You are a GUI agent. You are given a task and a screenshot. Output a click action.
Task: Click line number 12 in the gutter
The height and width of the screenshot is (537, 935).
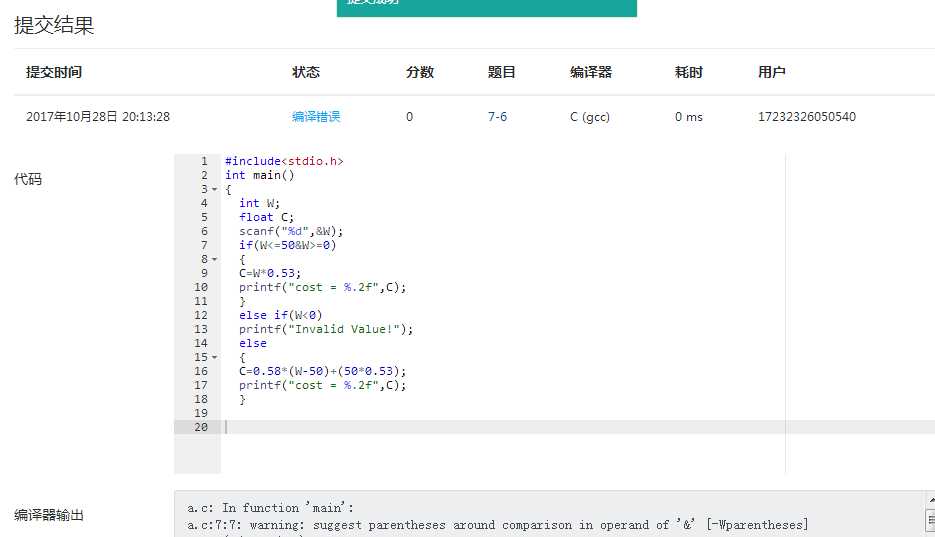point(201,315)
